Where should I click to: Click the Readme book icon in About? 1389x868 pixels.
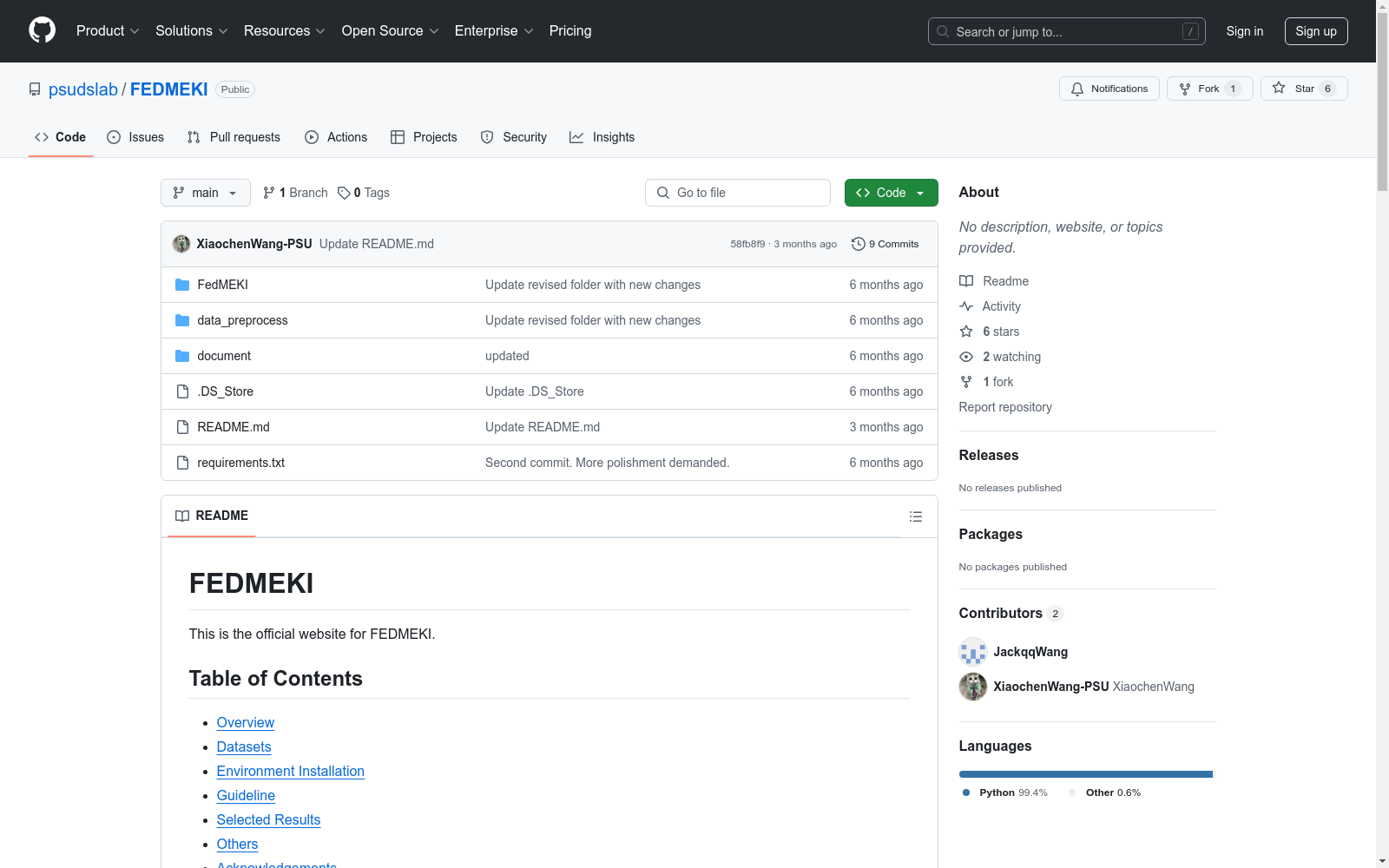click(966, 281)
